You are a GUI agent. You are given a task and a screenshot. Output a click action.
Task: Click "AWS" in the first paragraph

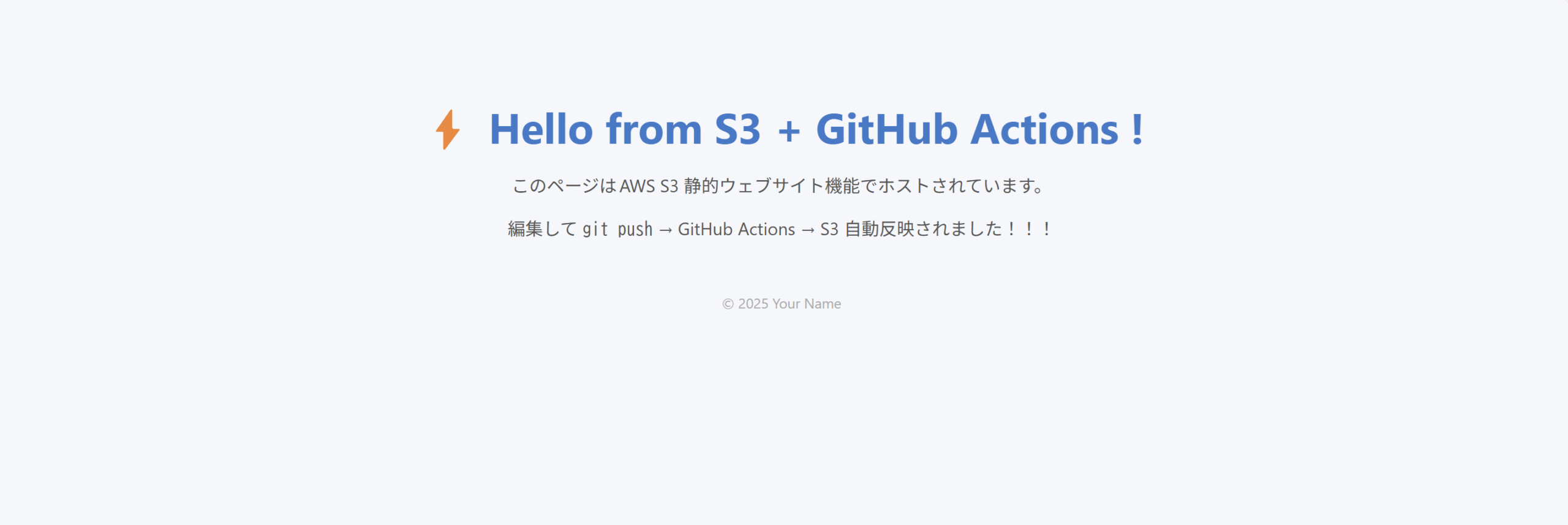[x=638, y=186]
